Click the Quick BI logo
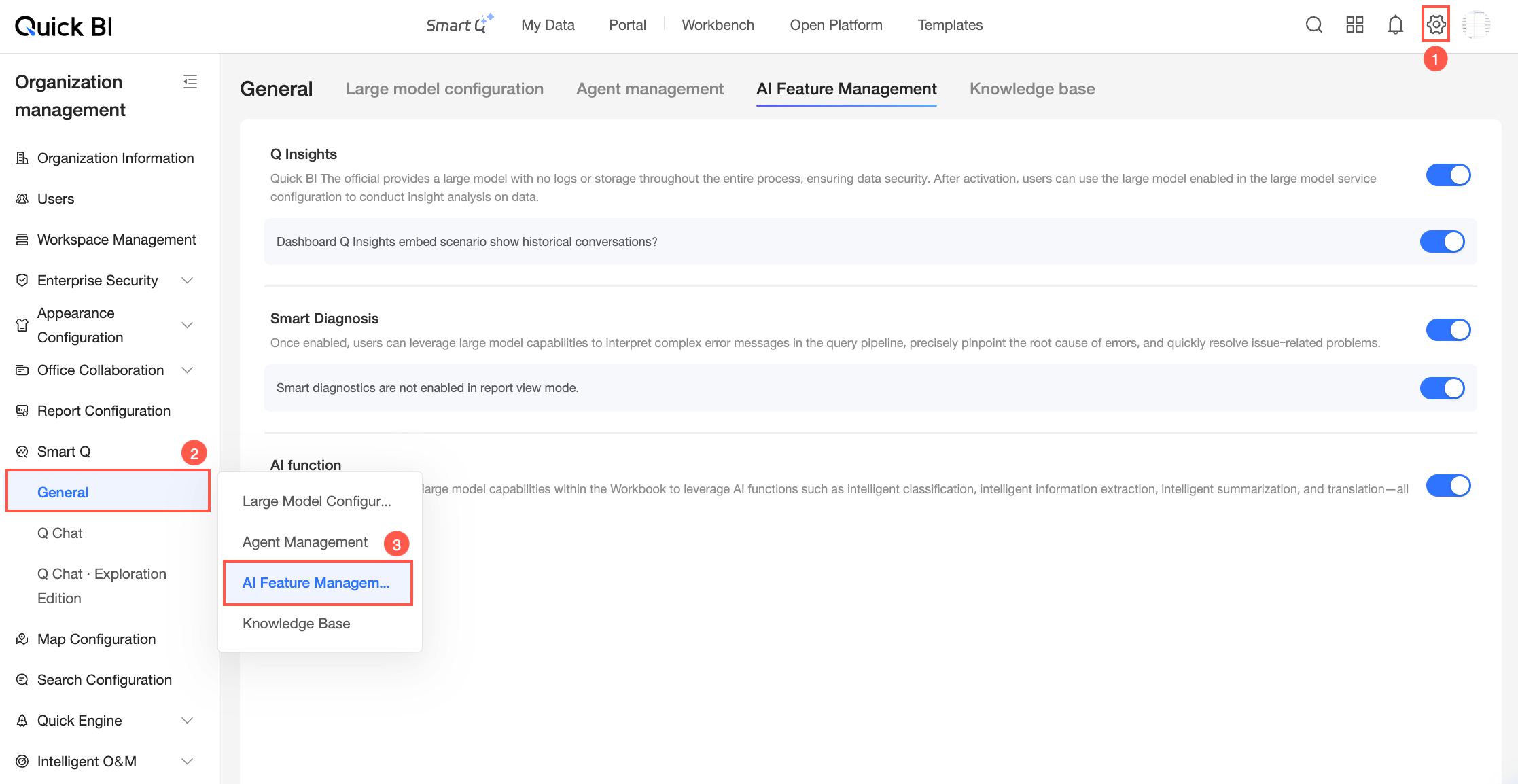1518x784 pixels. click(64, 26)
